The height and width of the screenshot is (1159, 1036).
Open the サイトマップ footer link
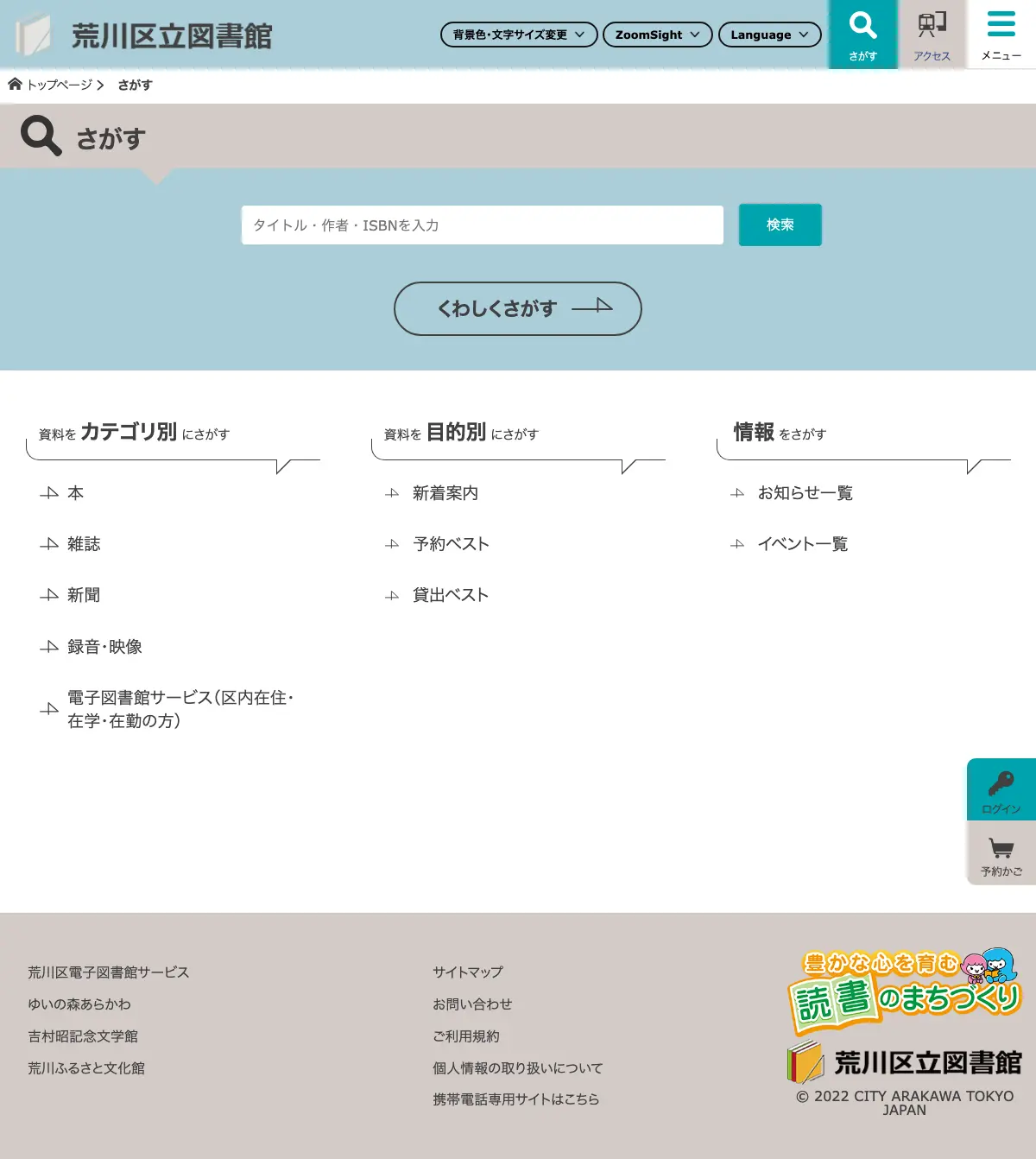[468, 972]
